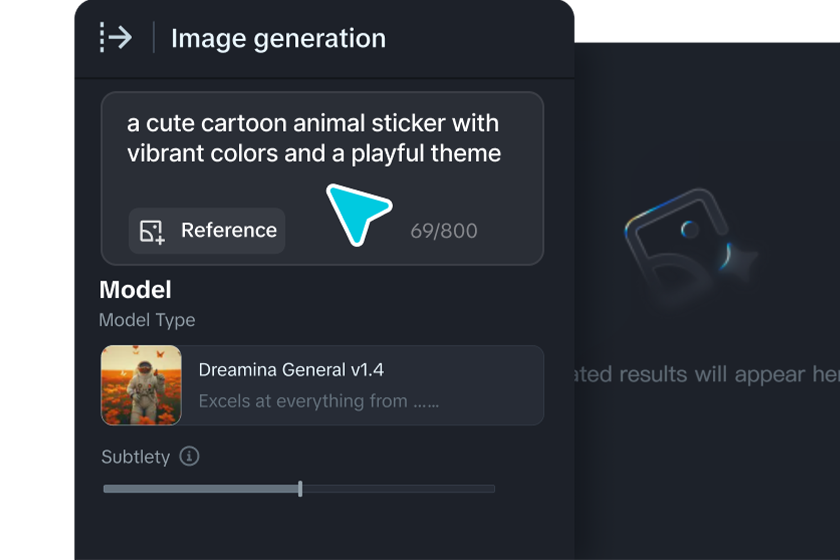The image size is (840, 560).
Task: Collapse the Image generation side panel
Action: pos(116,38)
